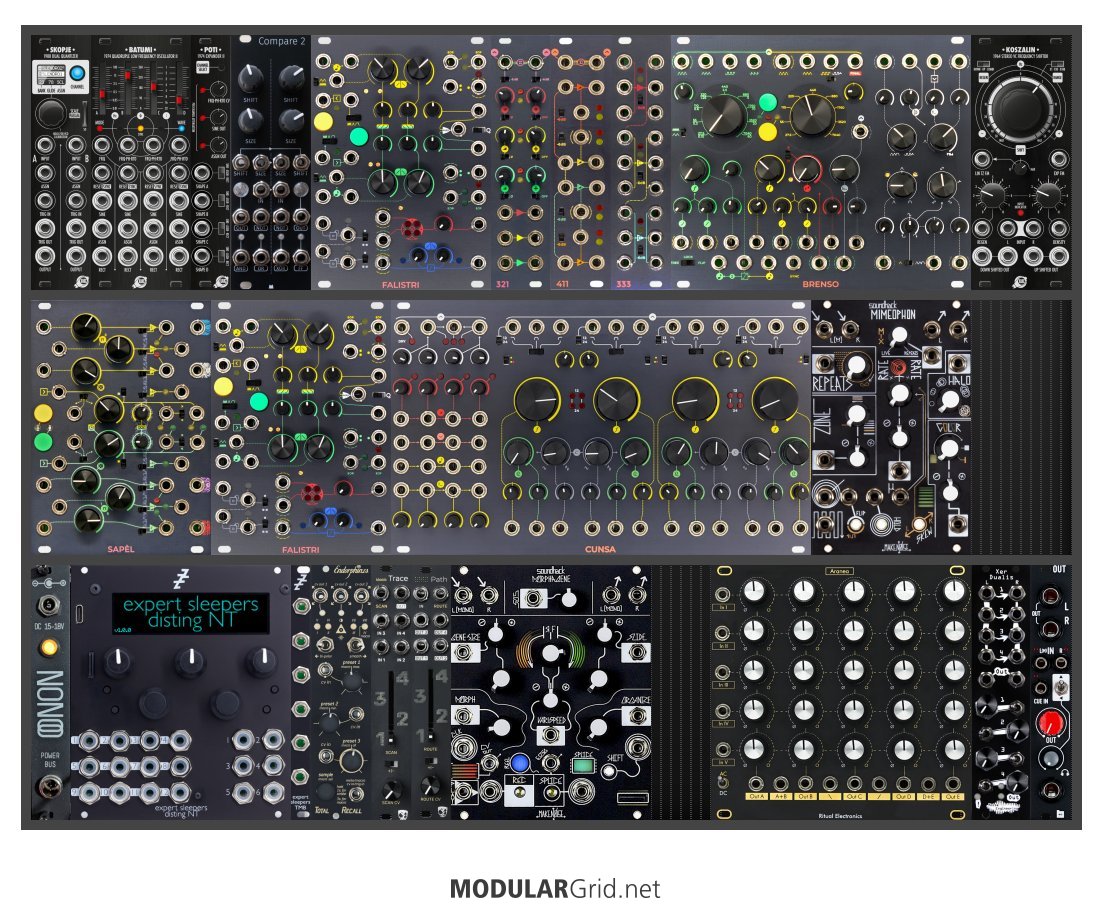Flip the AC/DC toggle on Araneo
1112x910 pixels.
pos(723,782)
